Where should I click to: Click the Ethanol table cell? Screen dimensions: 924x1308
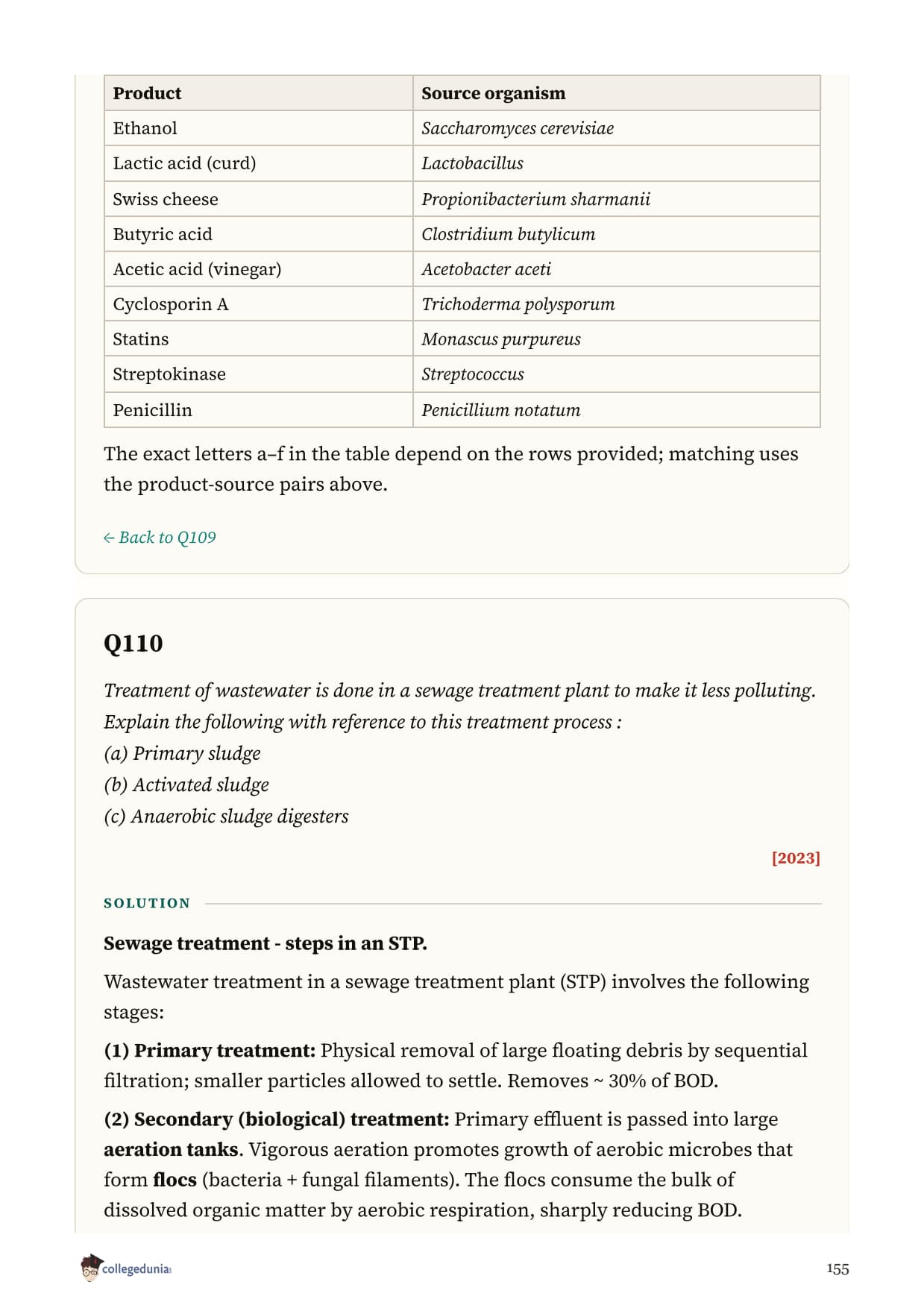pos(258,128)
